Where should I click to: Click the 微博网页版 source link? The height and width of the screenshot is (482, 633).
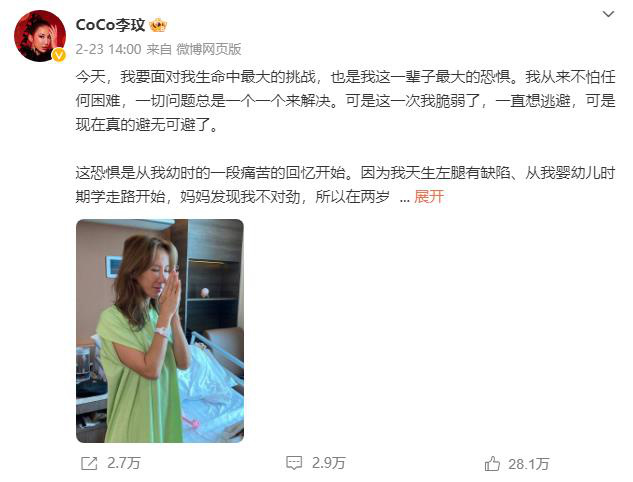point(209,49)
